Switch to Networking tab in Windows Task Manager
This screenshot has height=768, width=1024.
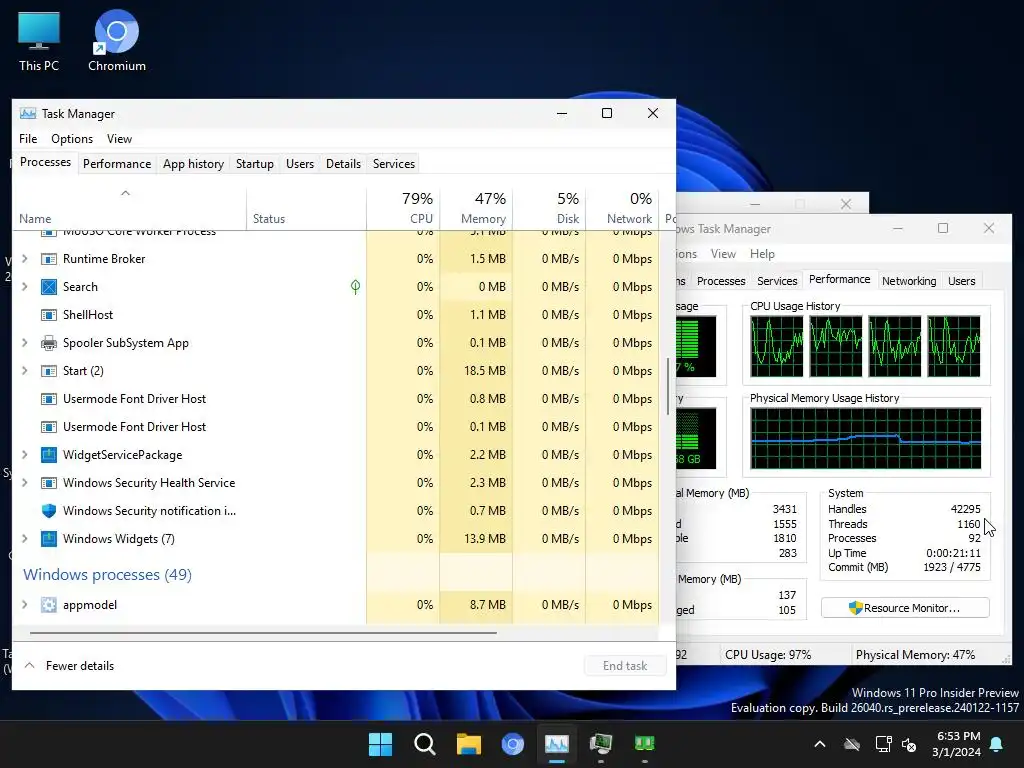909,281
